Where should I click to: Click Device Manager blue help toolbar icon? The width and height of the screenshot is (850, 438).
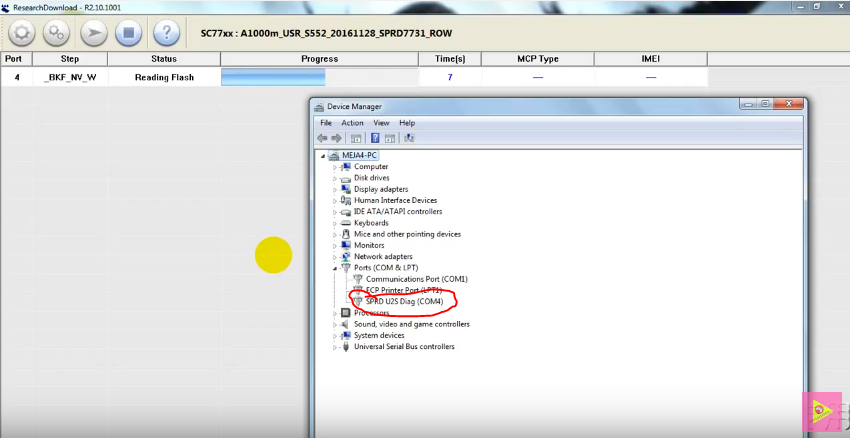click(375, 138)
